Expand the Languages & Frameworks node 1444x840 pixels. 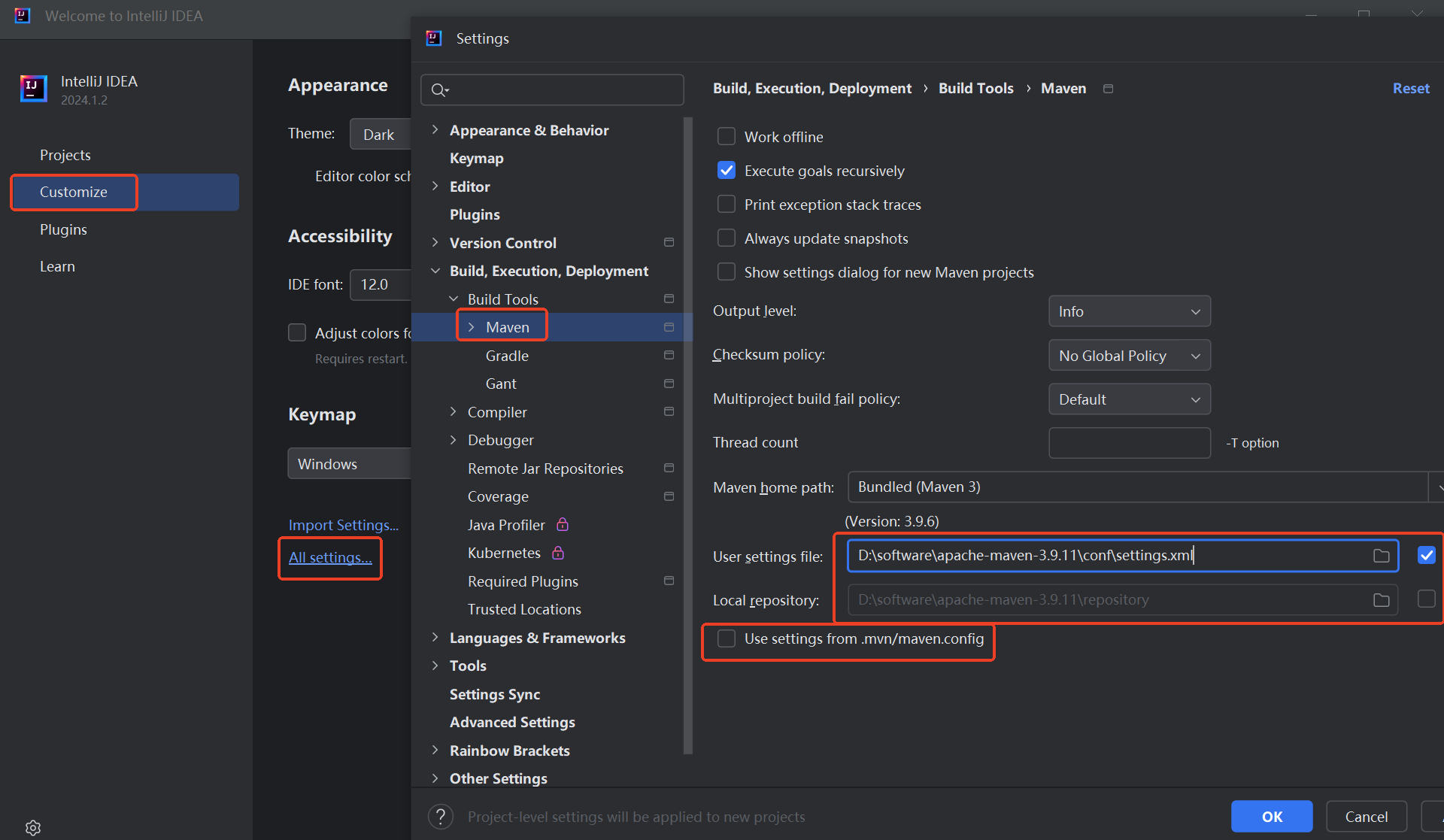coord(435,638)
